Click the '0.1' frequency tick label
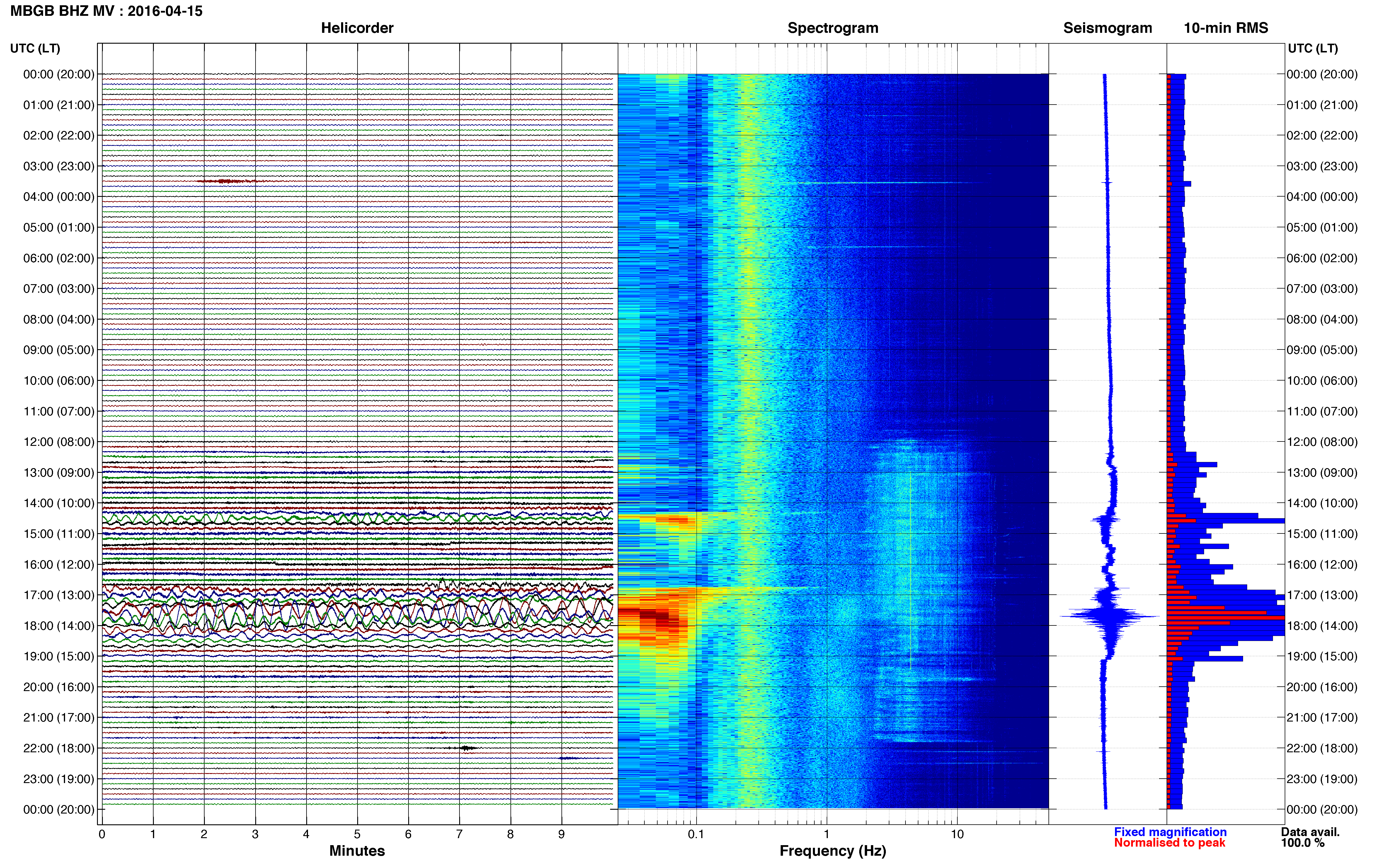The height and width of the screenshot is (868, 1389). coord(696,834)
